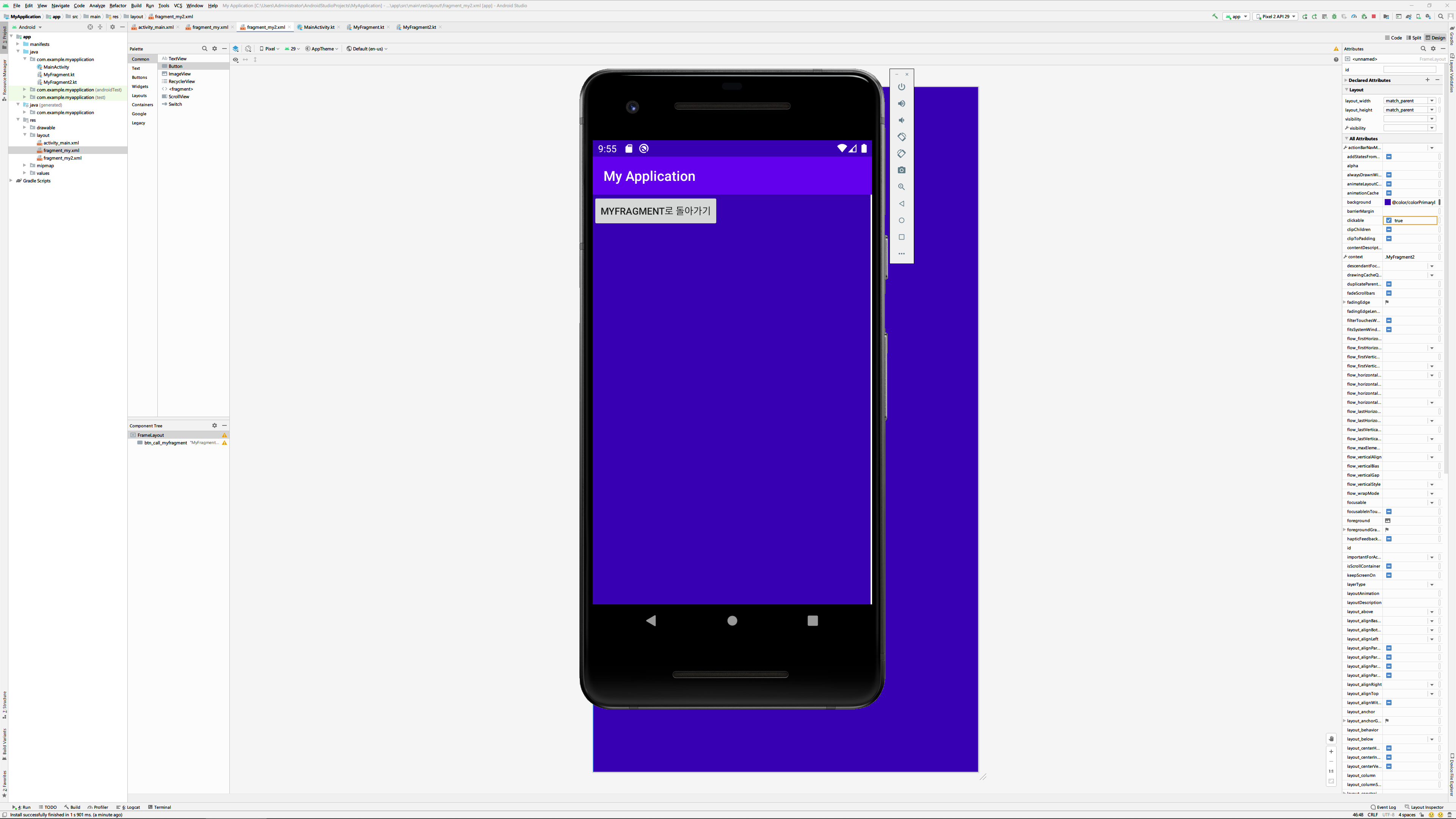This screenshot has height=819, width=1456.
Task: Click the background colorPrimary color swatch
Action: click(1388, 202)
